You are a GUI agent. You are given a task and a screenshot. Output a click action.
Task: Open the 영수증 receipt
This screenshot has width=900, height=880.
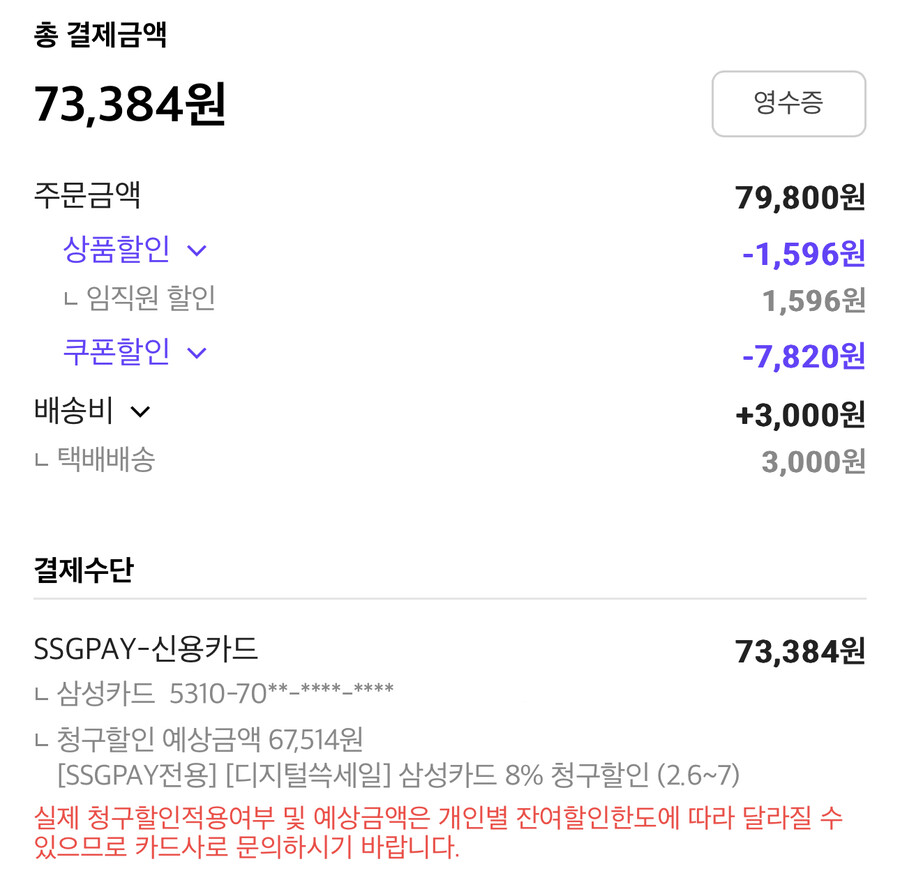coord(788,103)
